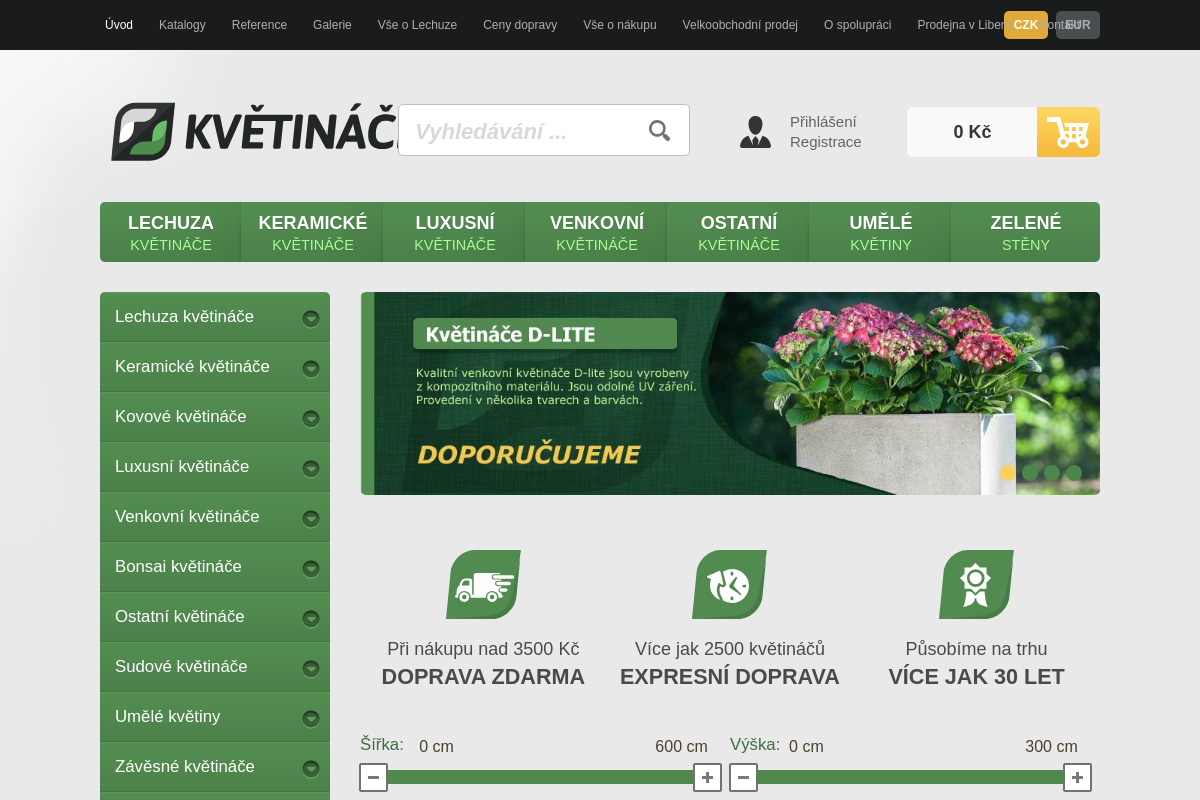Open Vše o Lechuze page
The image size is (1200, 800).
pos(417,25)
